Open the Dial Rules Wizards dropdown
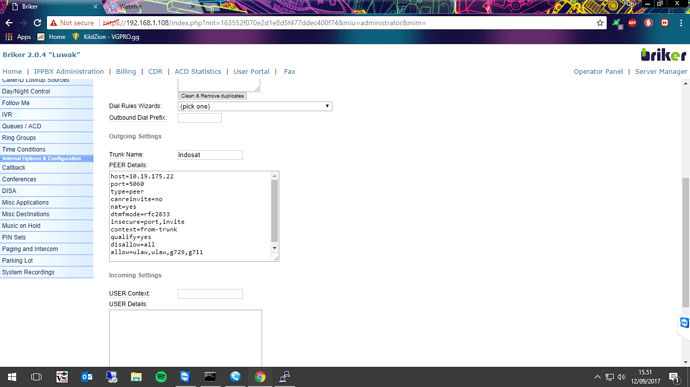This screenshot has height=387, width=690. (255, 106)
